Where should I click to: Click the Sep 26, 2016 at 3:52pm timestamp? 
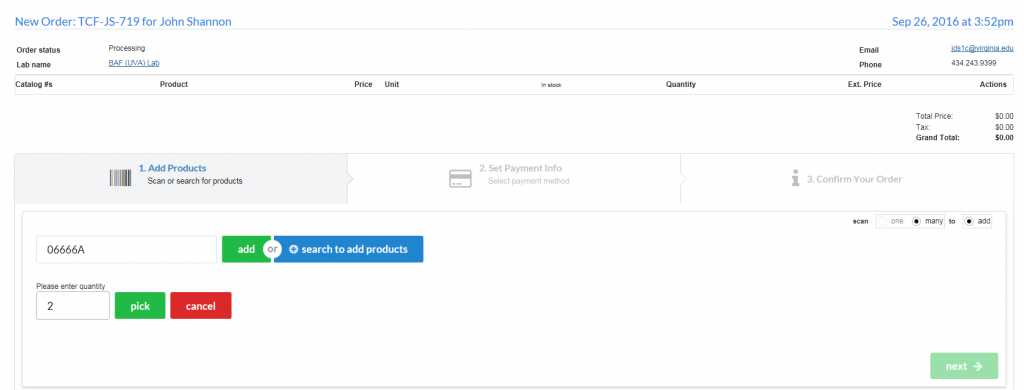(x=953, y=22)
